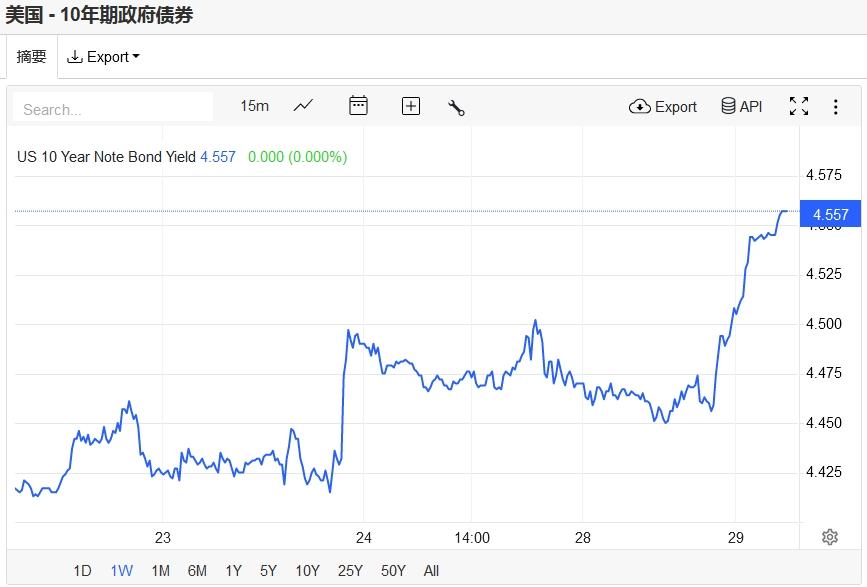Select the 1Y time range
Image resolution: width=867 pixels, height=587 pixels.
[x=233, y=571]
